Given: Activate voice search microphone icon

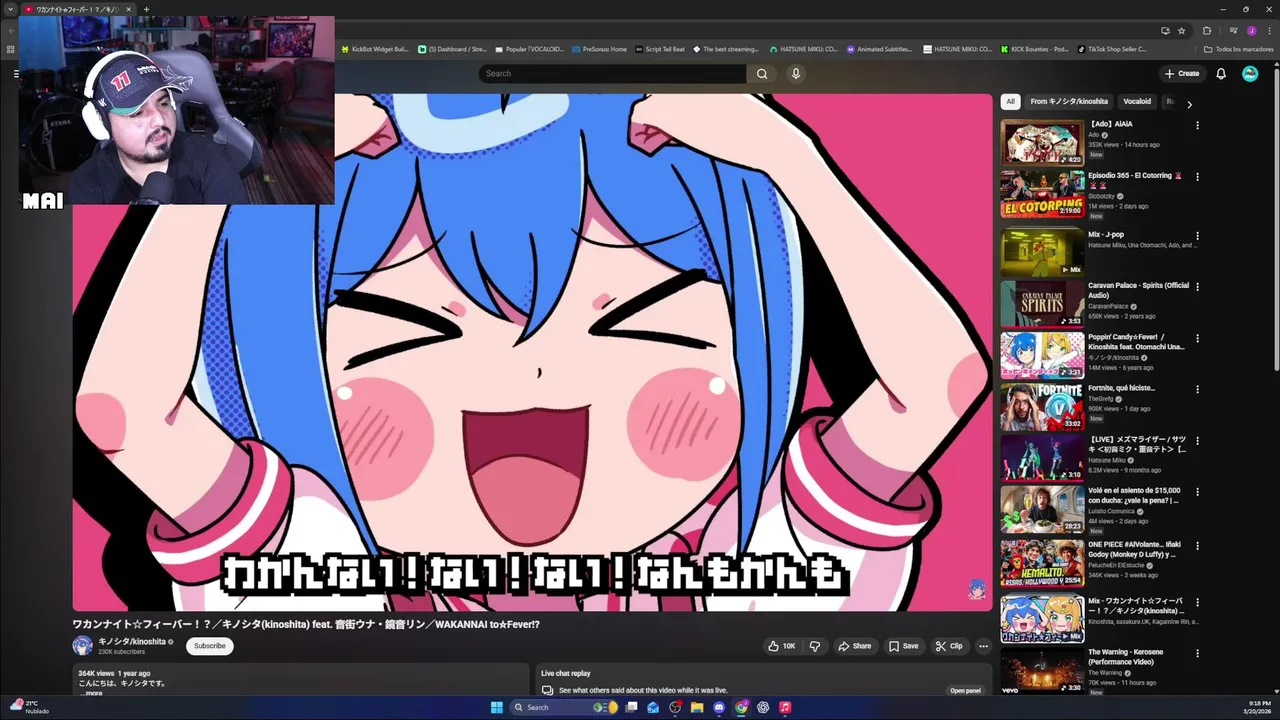Looking at the screenshot, I should pyautogui.click(x=796, y=73).
